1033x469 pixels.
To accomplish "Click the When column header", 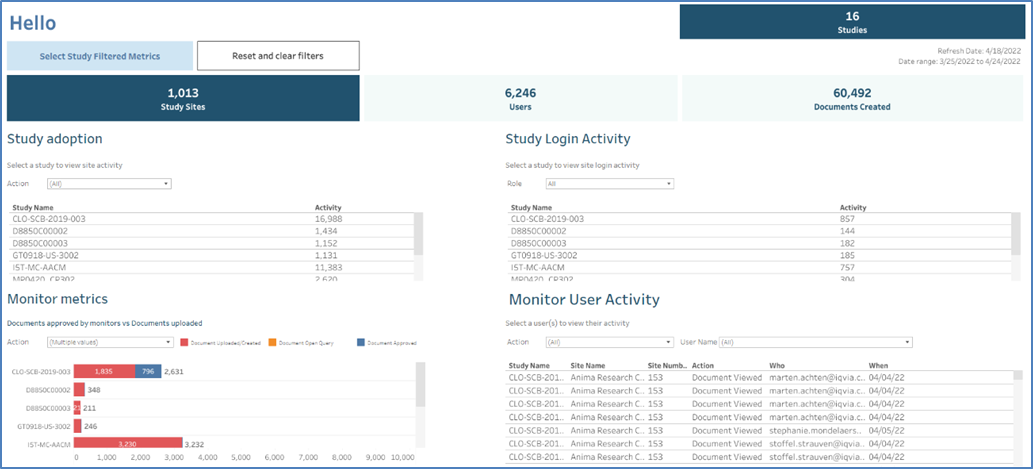I will [878, 365].
